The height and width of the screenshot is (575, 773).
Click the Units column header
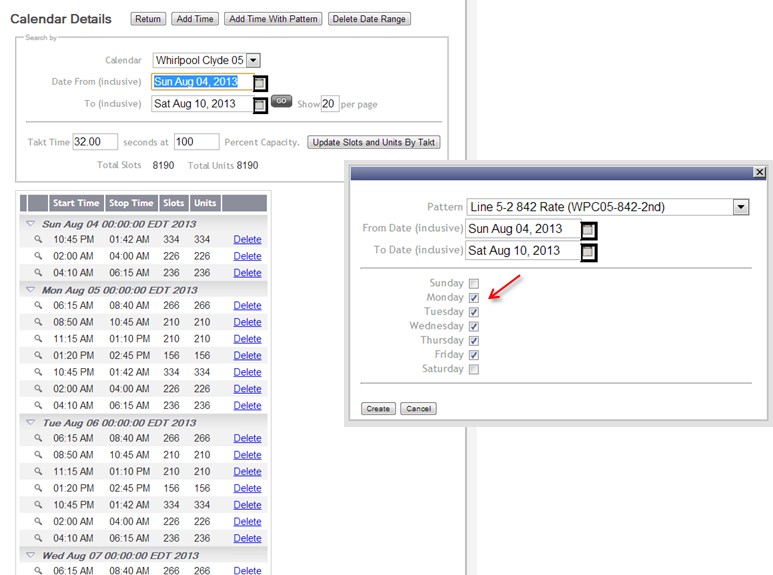click(x=205, y=203)
